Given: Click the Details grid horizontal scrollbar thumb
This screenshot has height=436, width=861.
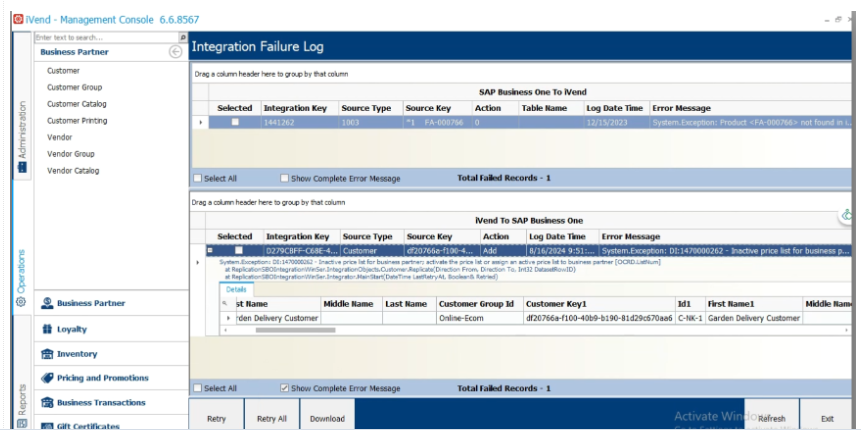Looking at the screenshot, I should pyautogui.click(x=295, y=330).
